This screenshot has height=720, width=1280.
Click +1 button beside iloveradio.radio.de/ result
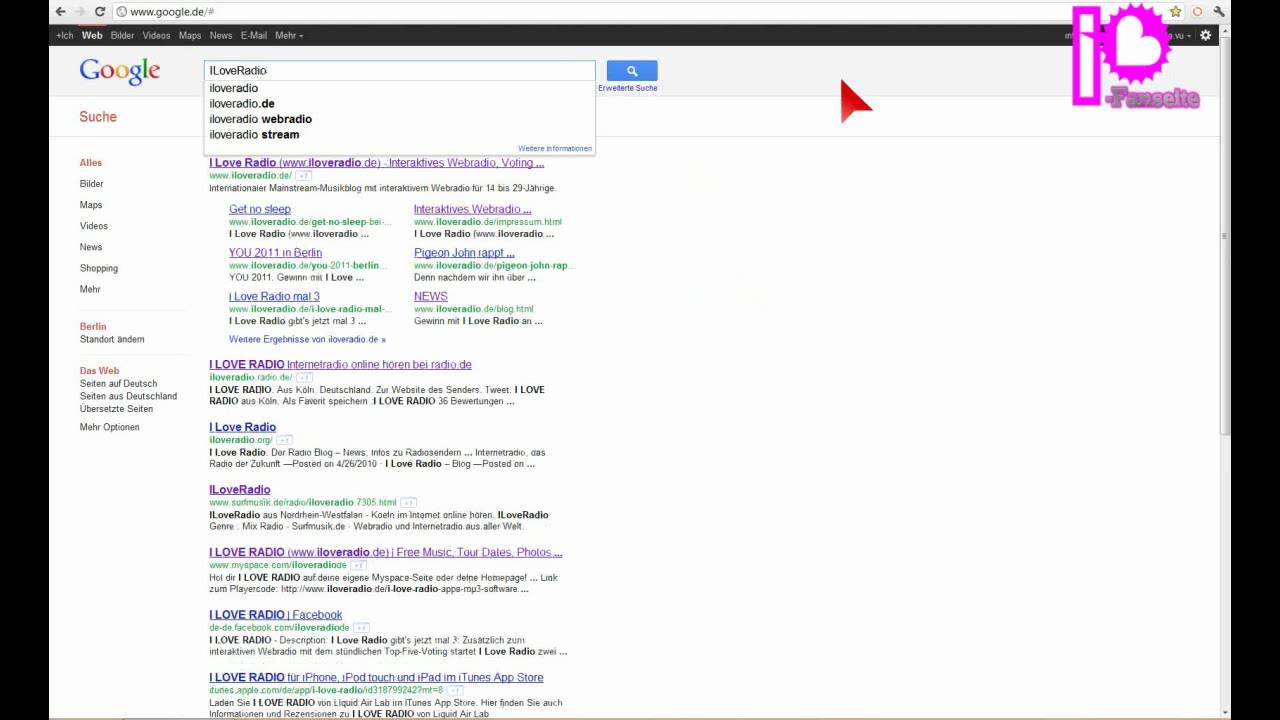304,378
